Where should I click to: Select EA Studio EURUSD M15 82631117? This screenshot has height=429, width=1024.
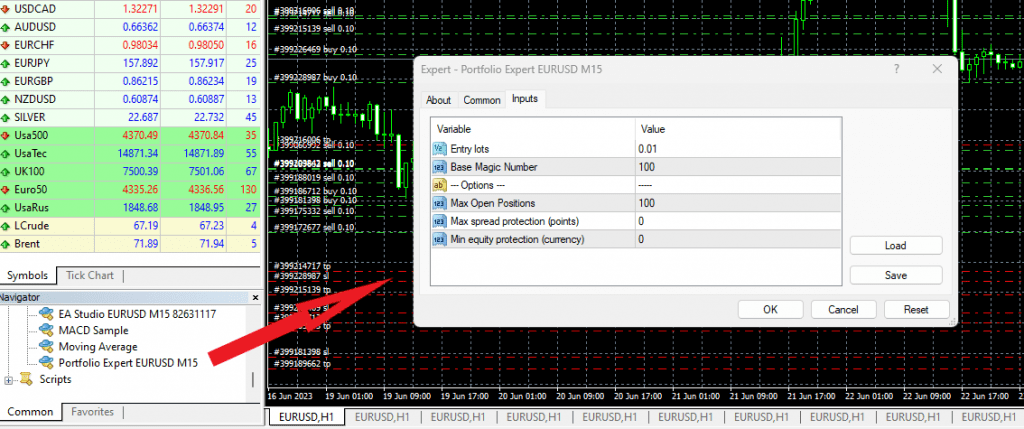(137, 314)
